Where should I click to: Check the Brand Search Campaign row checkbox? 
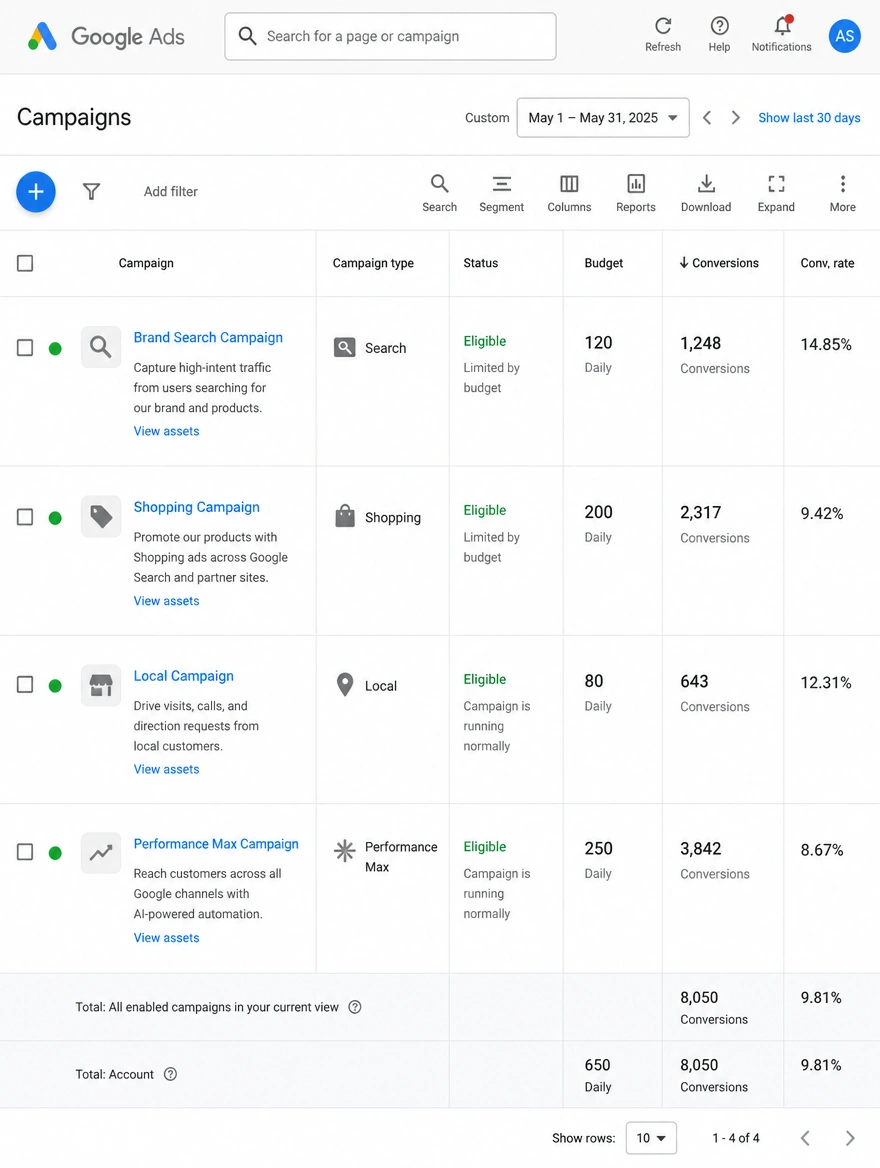coord(25,348)
